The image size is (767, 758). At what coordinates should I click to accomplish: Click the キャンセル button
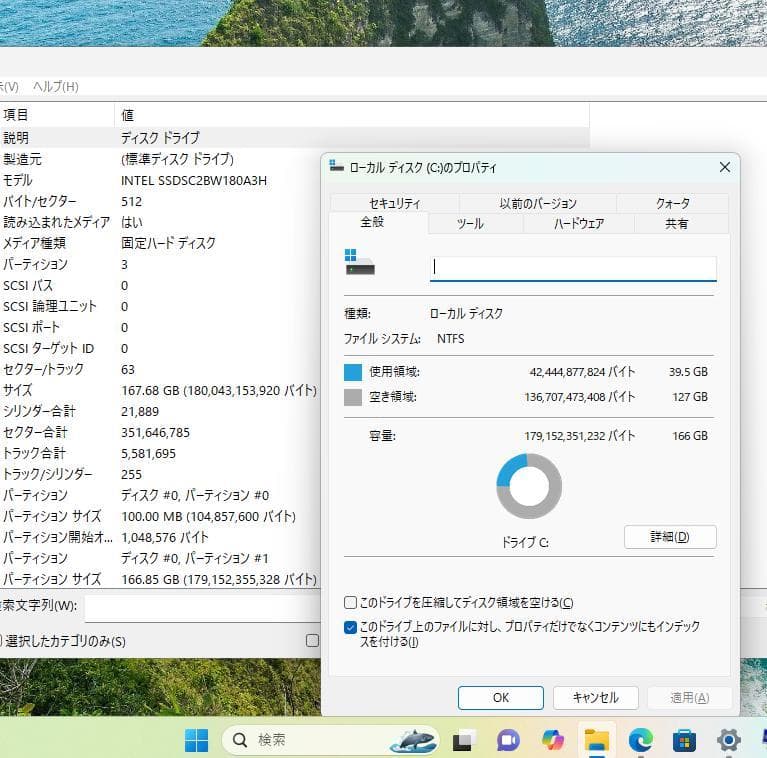coord(595,697)
